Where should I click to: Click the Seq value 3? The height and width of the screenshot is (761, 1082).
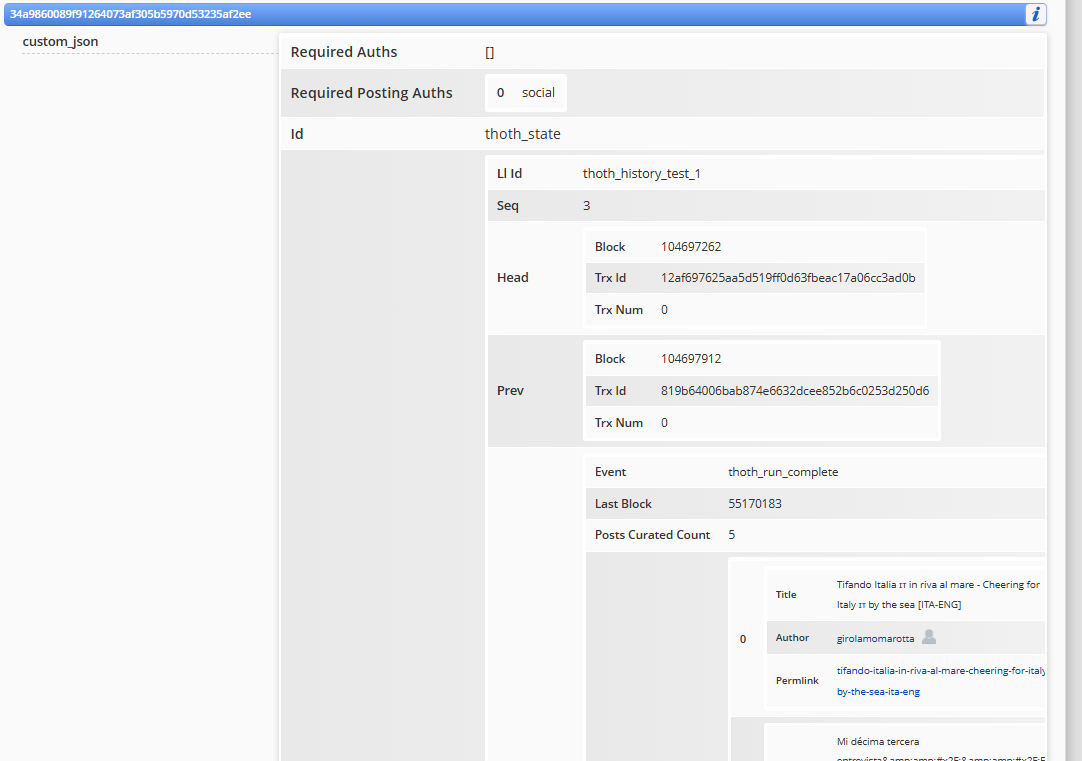(x=587, y=206)
